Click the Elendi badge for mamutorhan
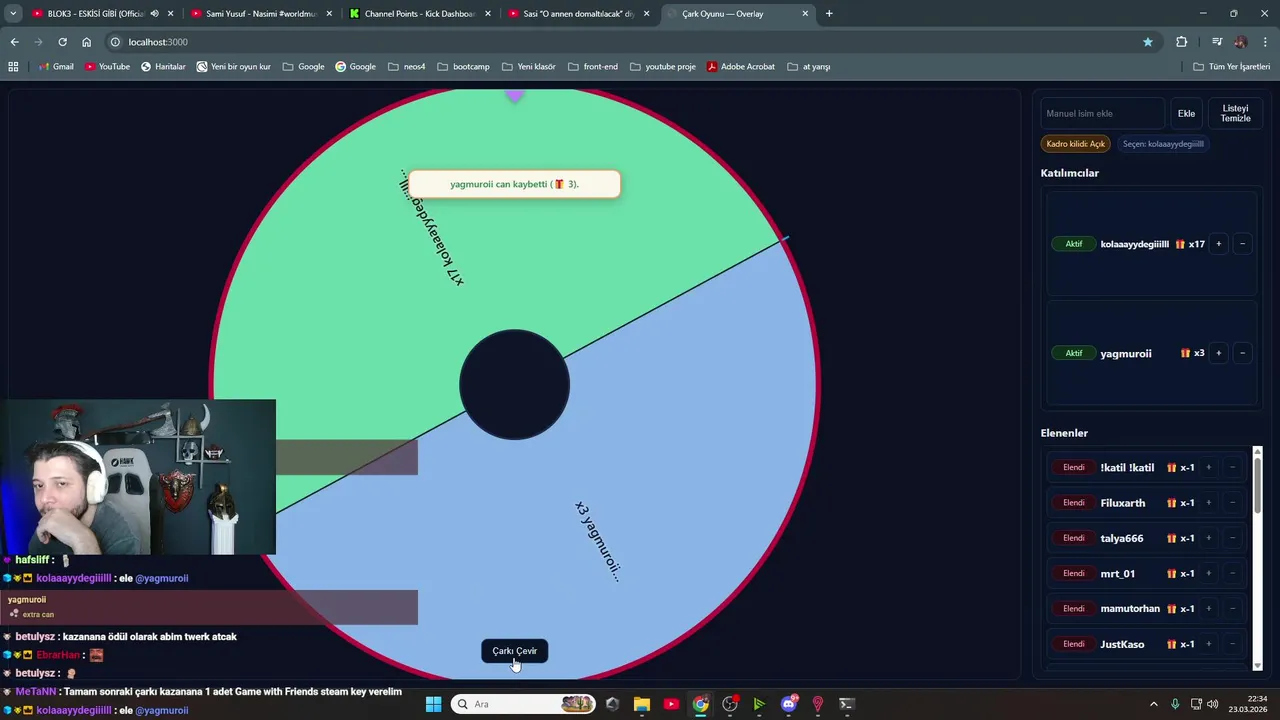 1073,608
